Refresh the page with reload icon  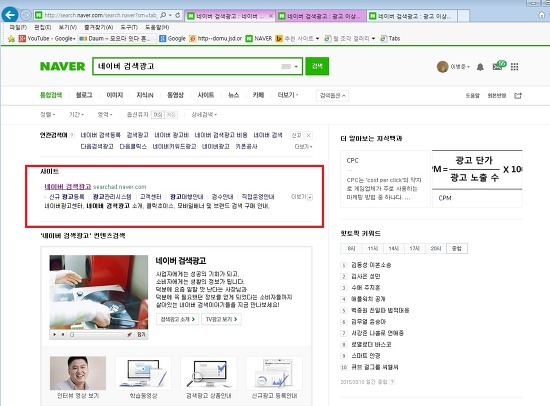click(x=178, y=15)
